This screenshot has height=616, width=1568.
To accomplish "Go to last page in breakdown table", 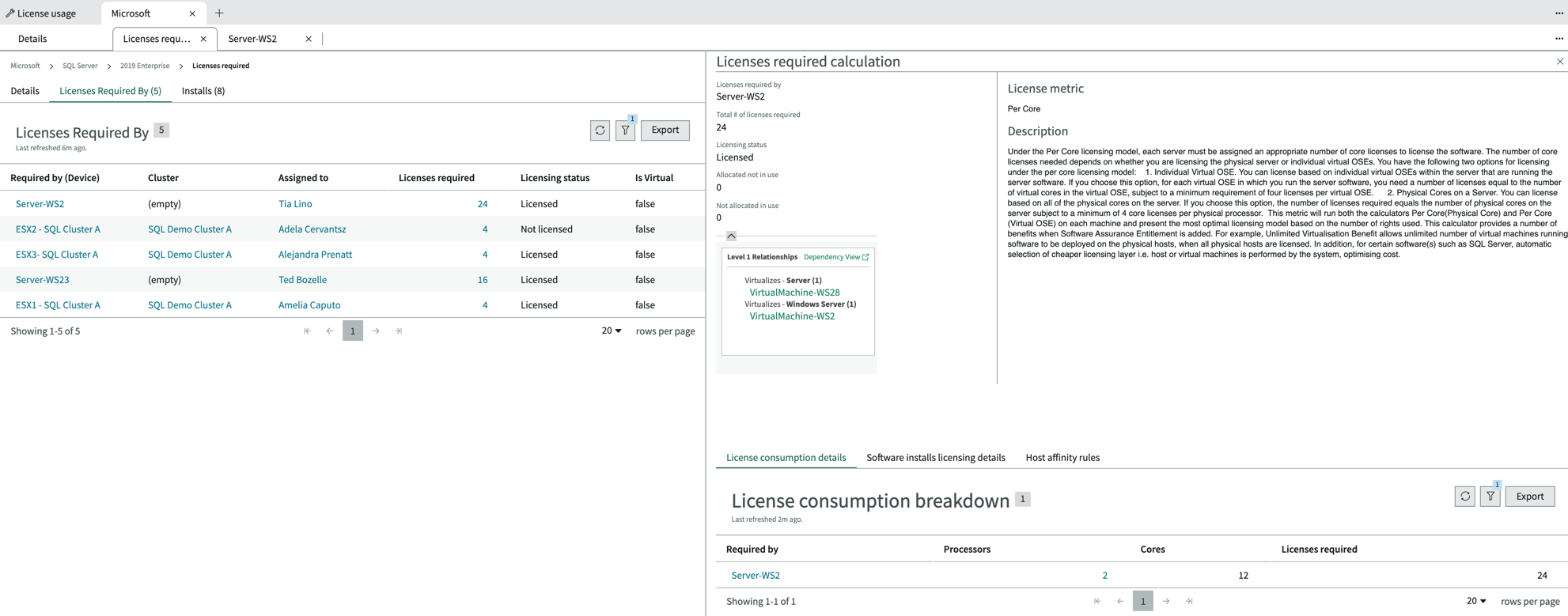I will tap(1189, 602).
